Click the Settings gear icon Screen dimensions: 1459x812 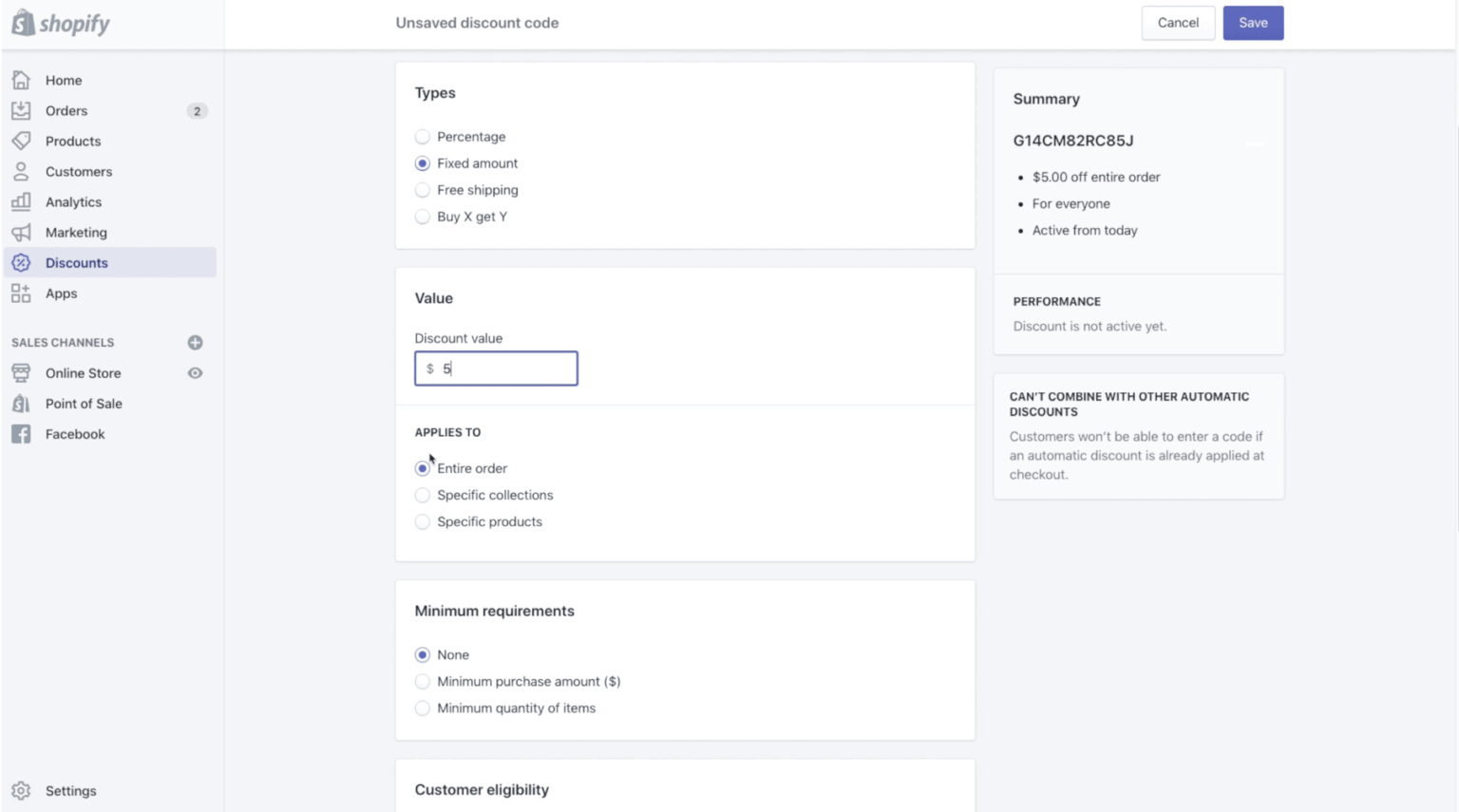21,790
